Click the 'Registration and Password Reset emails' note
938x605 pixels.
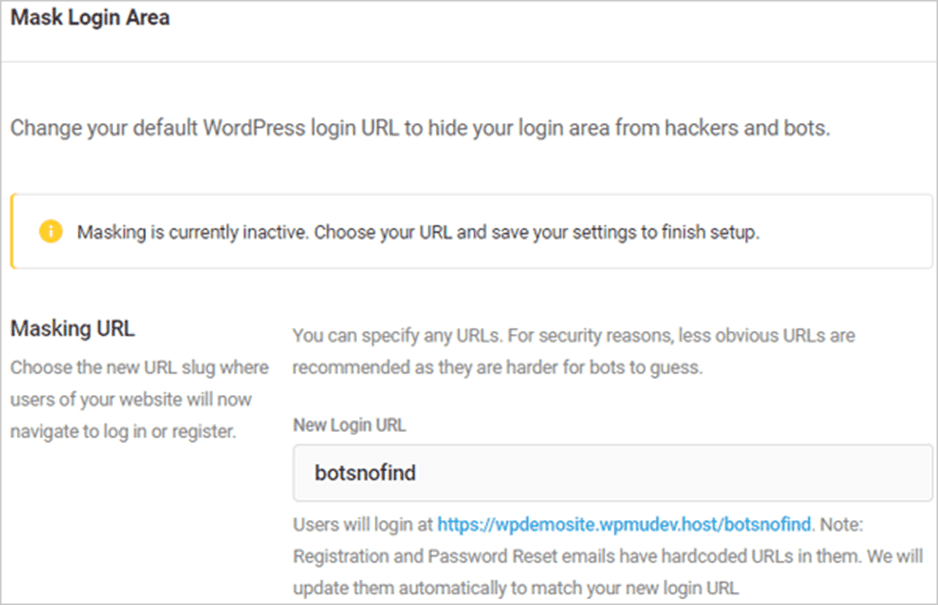pos(608,556)
